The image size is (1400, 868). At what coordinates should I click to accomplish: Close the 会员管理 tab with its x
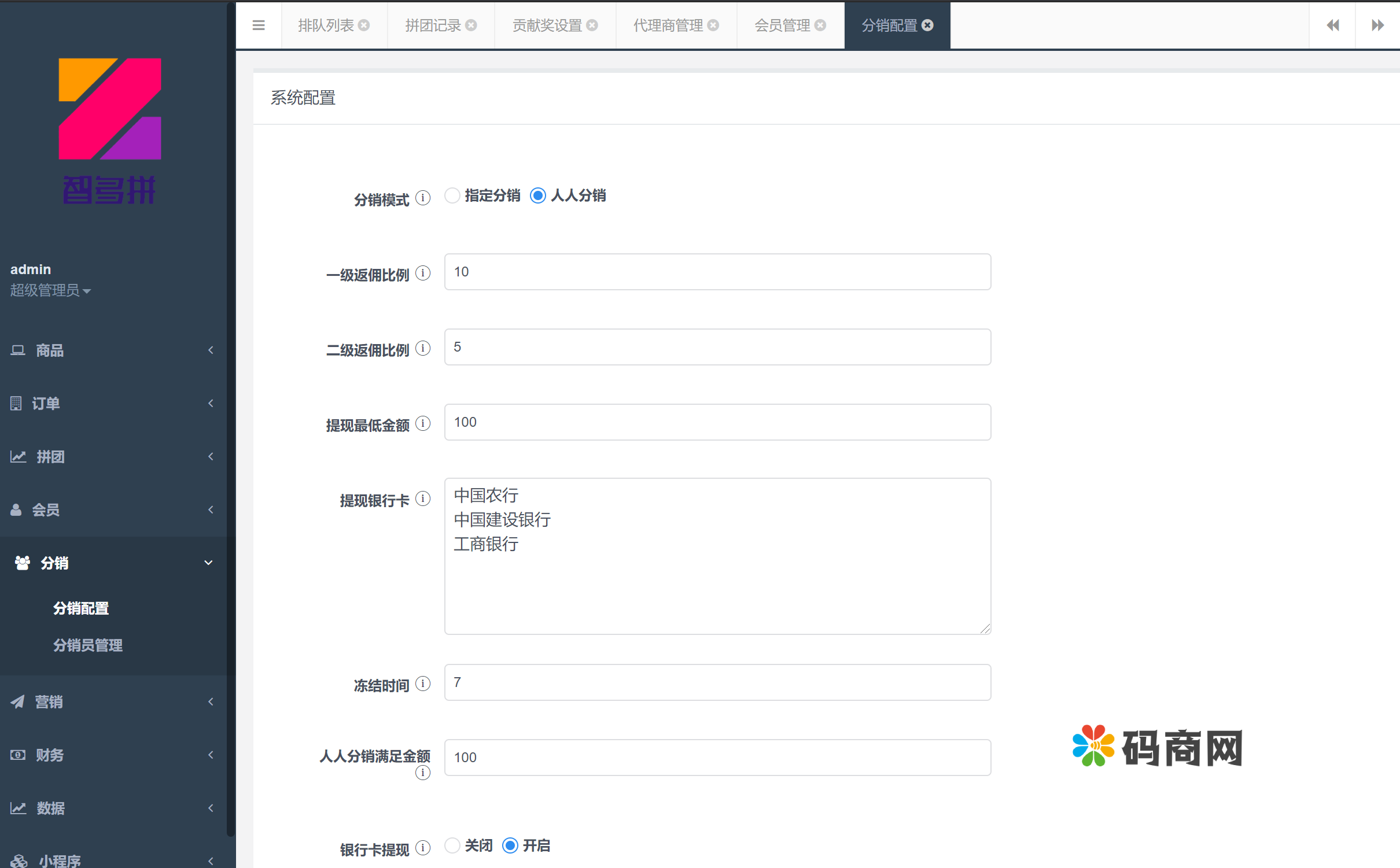tap(820, 25)
